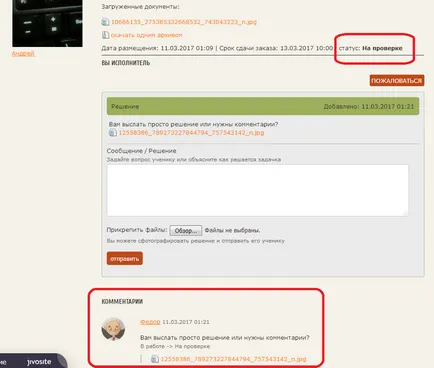Click the Добавлено: 11.03.2017 01:21 timestamp
The width and height of the screenshot is (434, 368).
[x=369, y=107]
